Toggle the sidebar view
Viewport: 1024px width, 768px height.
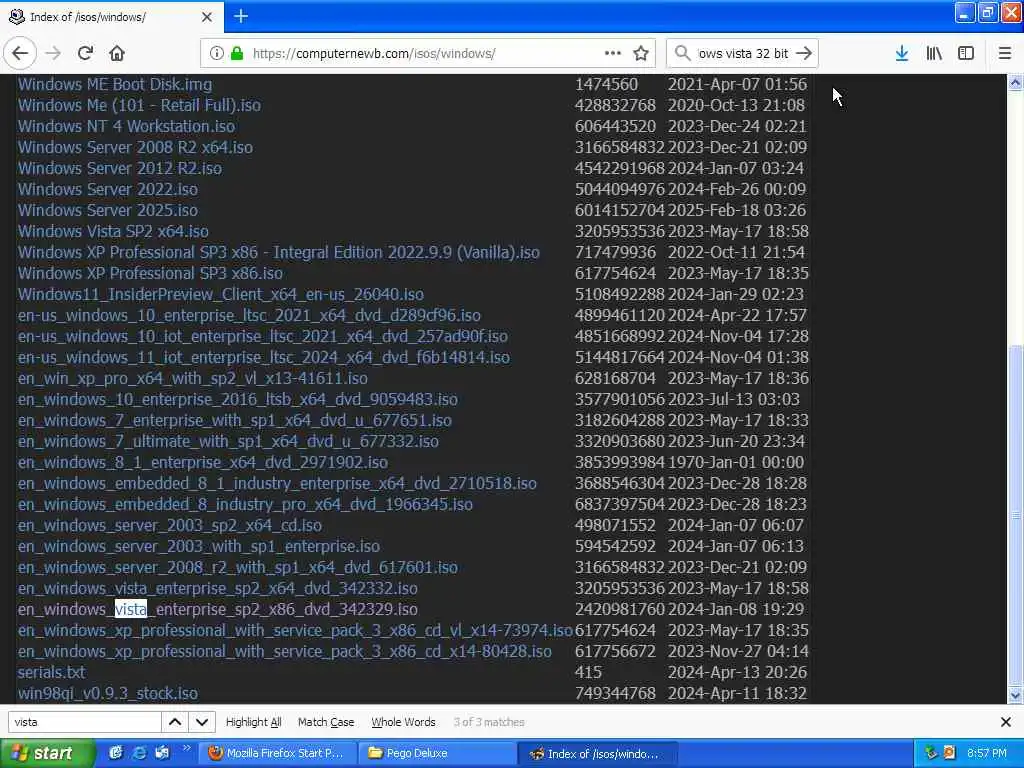[x=966, y=54]
